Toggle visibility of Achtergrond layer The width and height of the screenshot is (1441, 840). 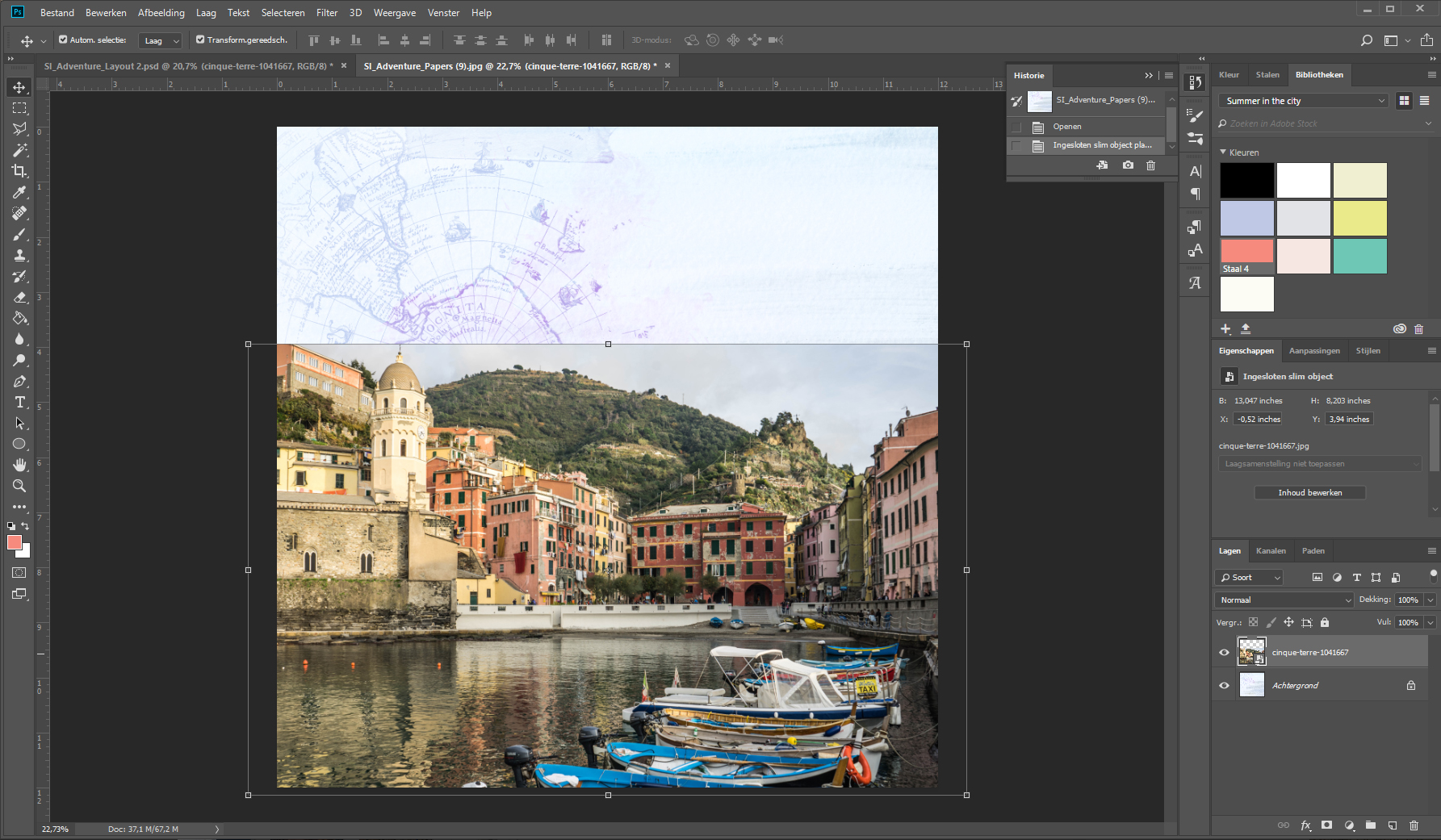click(x=1224, y=685)
